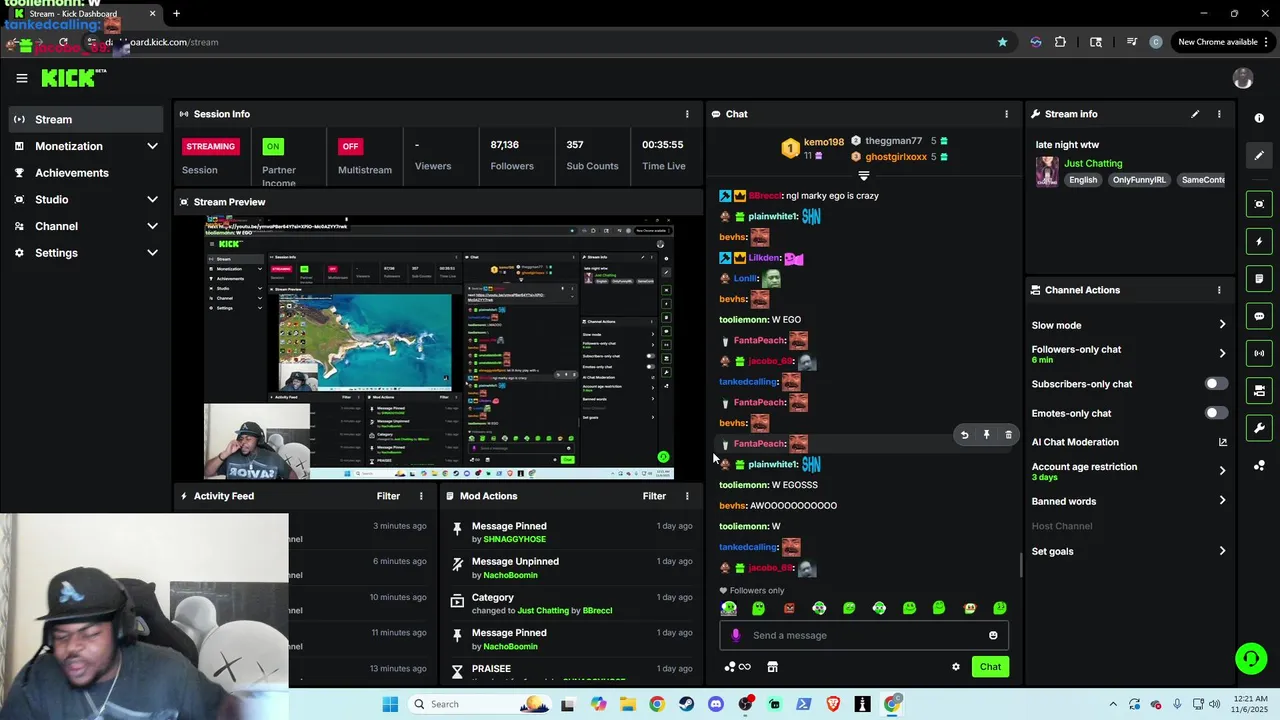The image size is (1280, 720).
Task: Open emoji picker in message box
Action: pyautogui.click(x=993, y=635)
